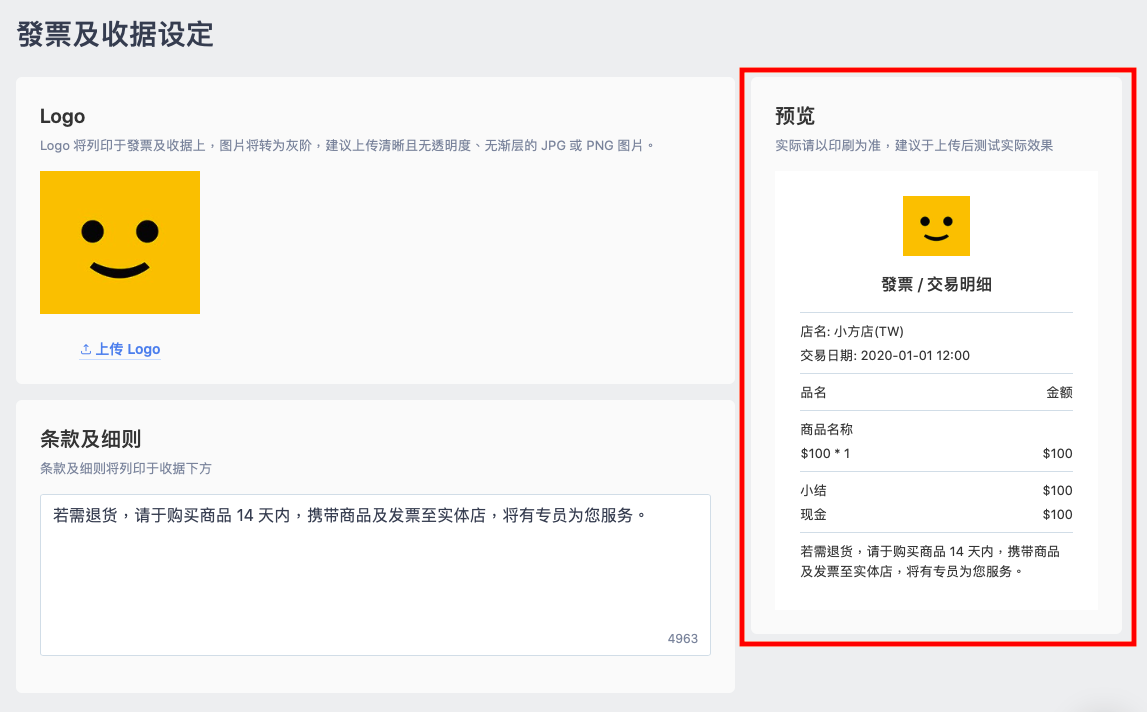Click the 發票及收据设定 page title
Viewport: 1147px width, 712px height.
click(x=116, y=34)
